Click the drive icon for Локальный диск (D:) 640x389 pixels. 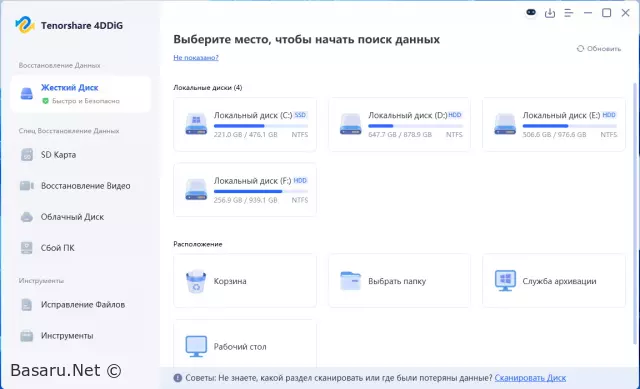351,124
